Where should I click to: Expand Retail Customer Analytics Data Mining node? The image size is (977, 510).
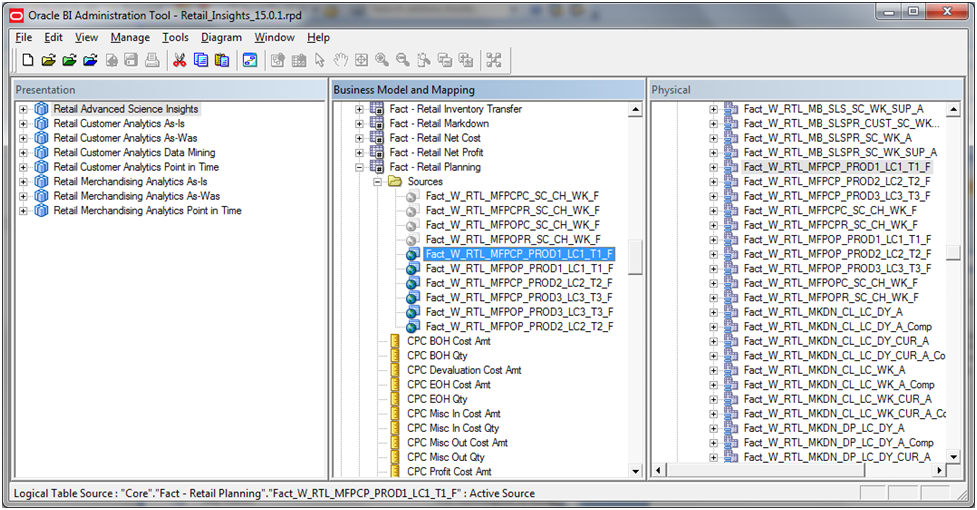(x=23, y=153)
